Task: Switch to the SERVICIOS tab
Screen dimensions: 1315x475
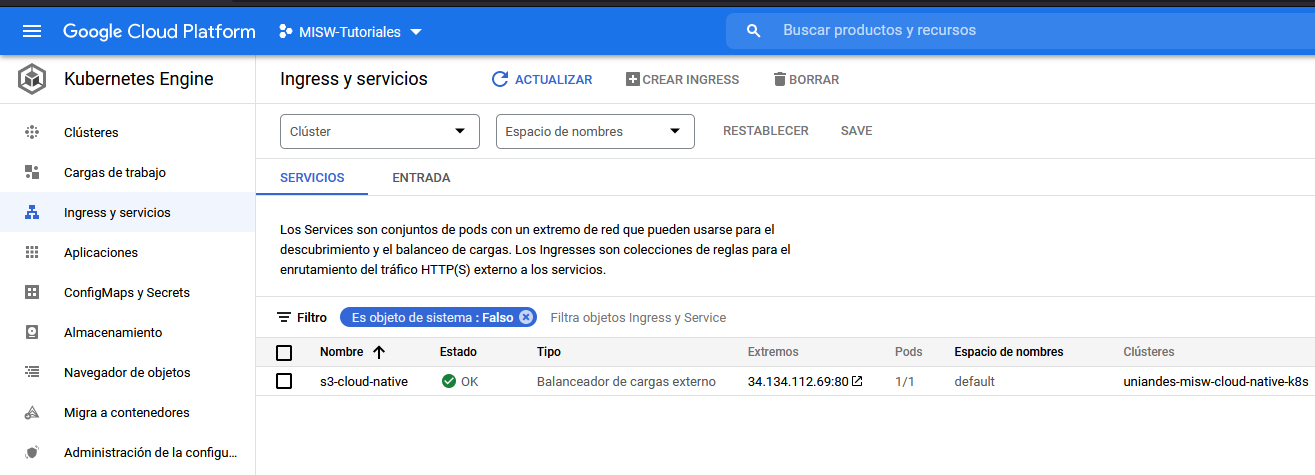Action: pyautogui.click(x=312, y=178)
